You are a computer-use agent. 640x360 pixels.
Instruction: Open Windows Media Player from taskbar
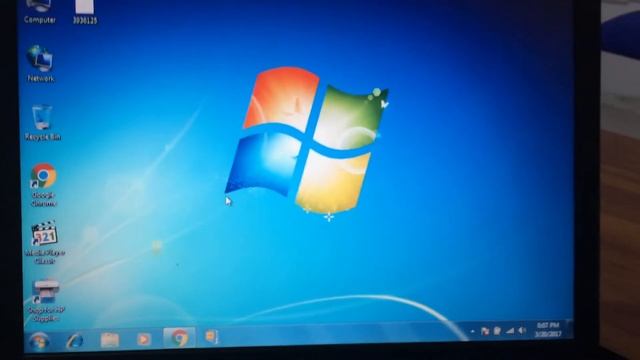coord(143,339)
